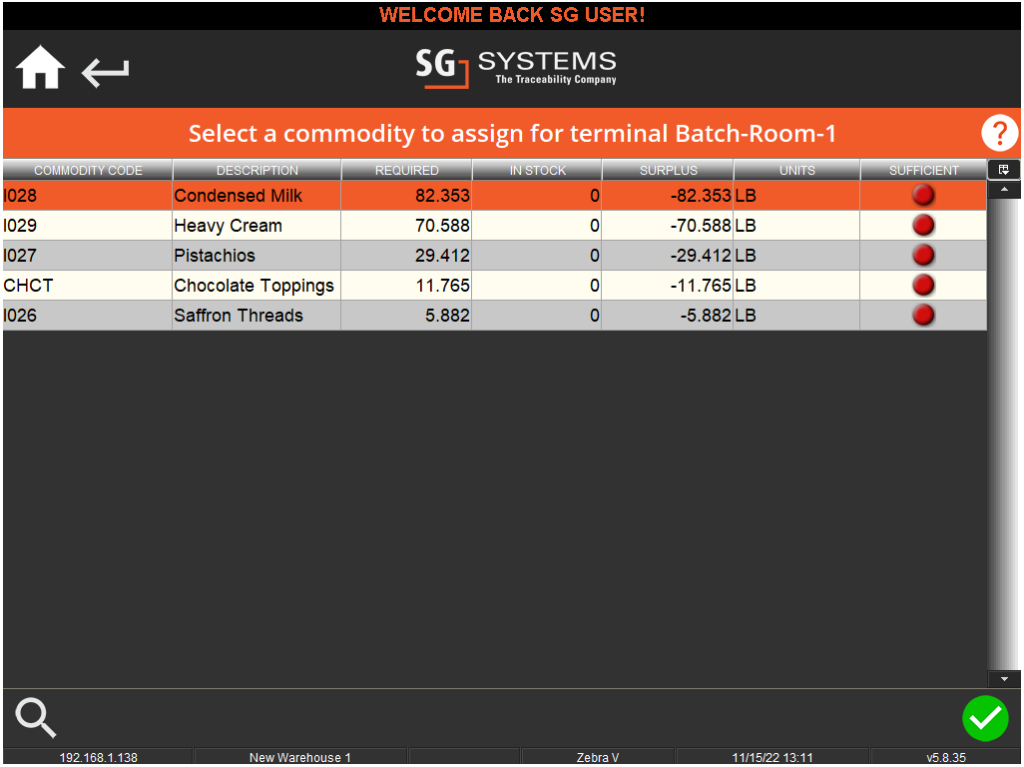1024x767 pixels.
Task: Click the scrollbar up arrow icon
Action: click(1005, 191)
